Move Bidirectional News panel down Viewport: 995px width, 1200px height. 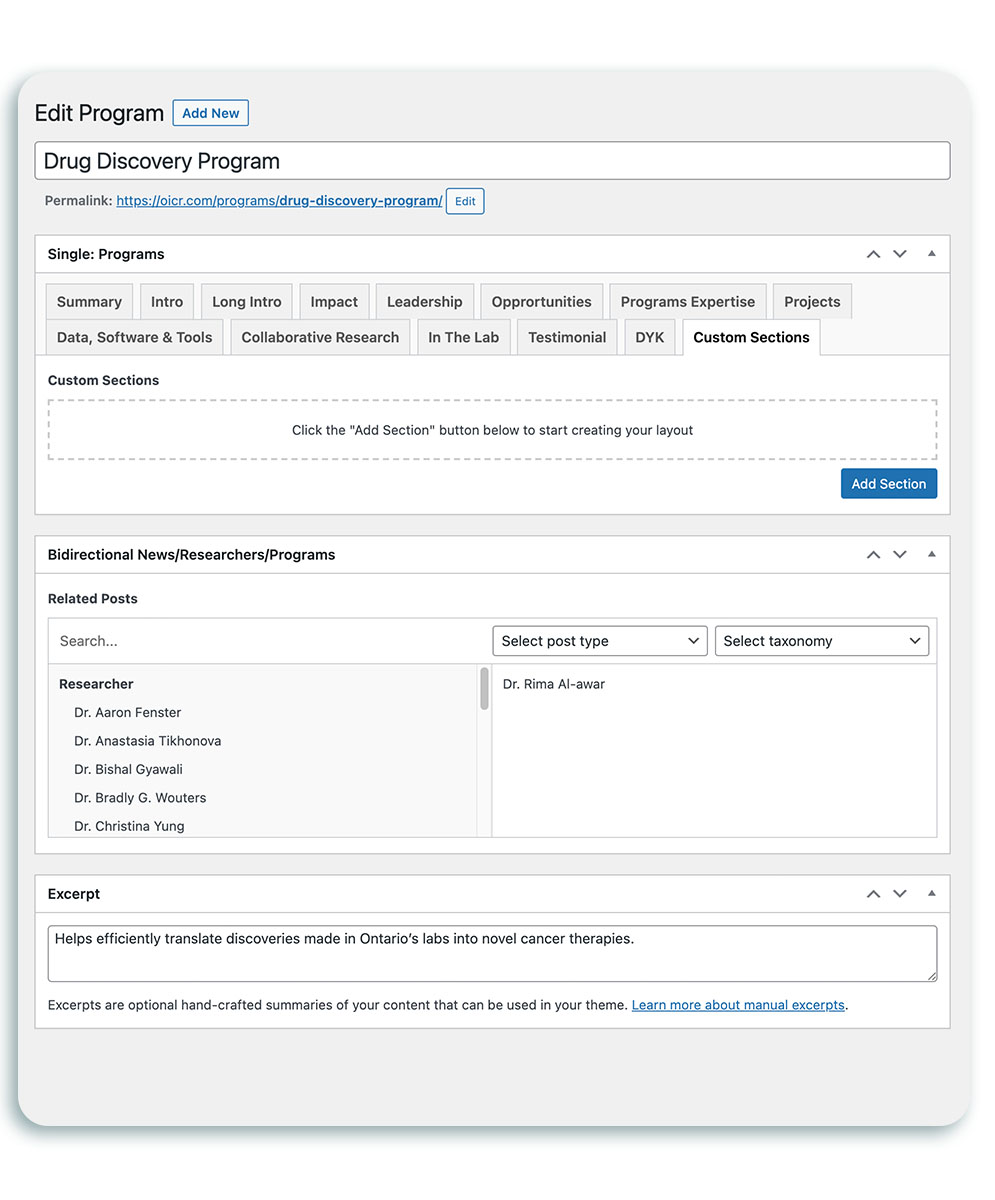click(900, 554)
